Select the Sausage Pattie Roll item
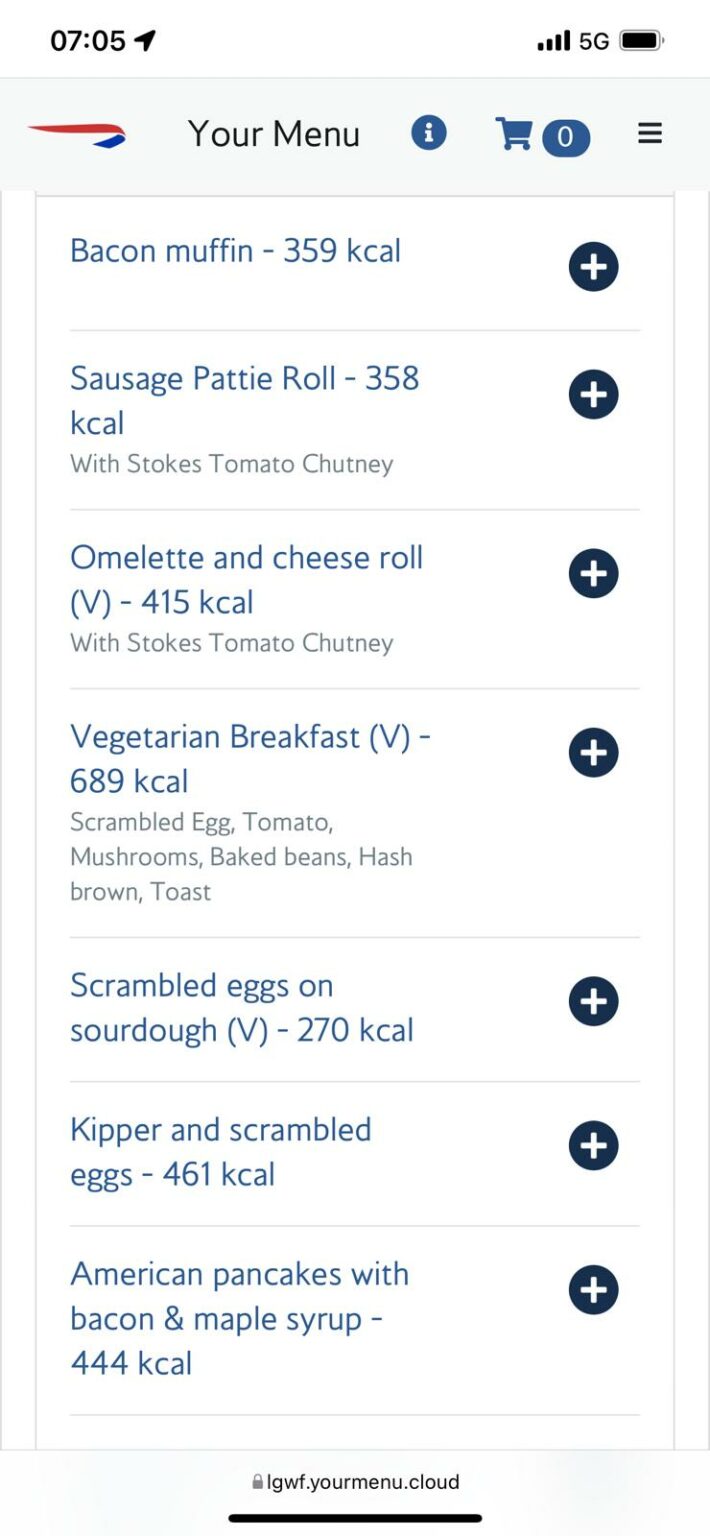Image resolution: width=710 pixels, height=1536 pixels. tap(245, 400)
